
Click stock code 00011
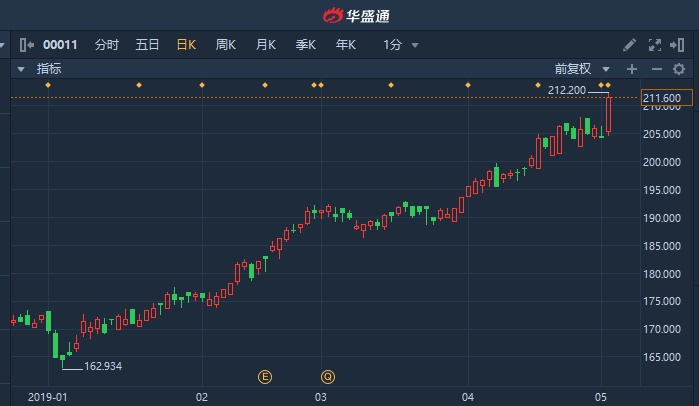[60, 45]
